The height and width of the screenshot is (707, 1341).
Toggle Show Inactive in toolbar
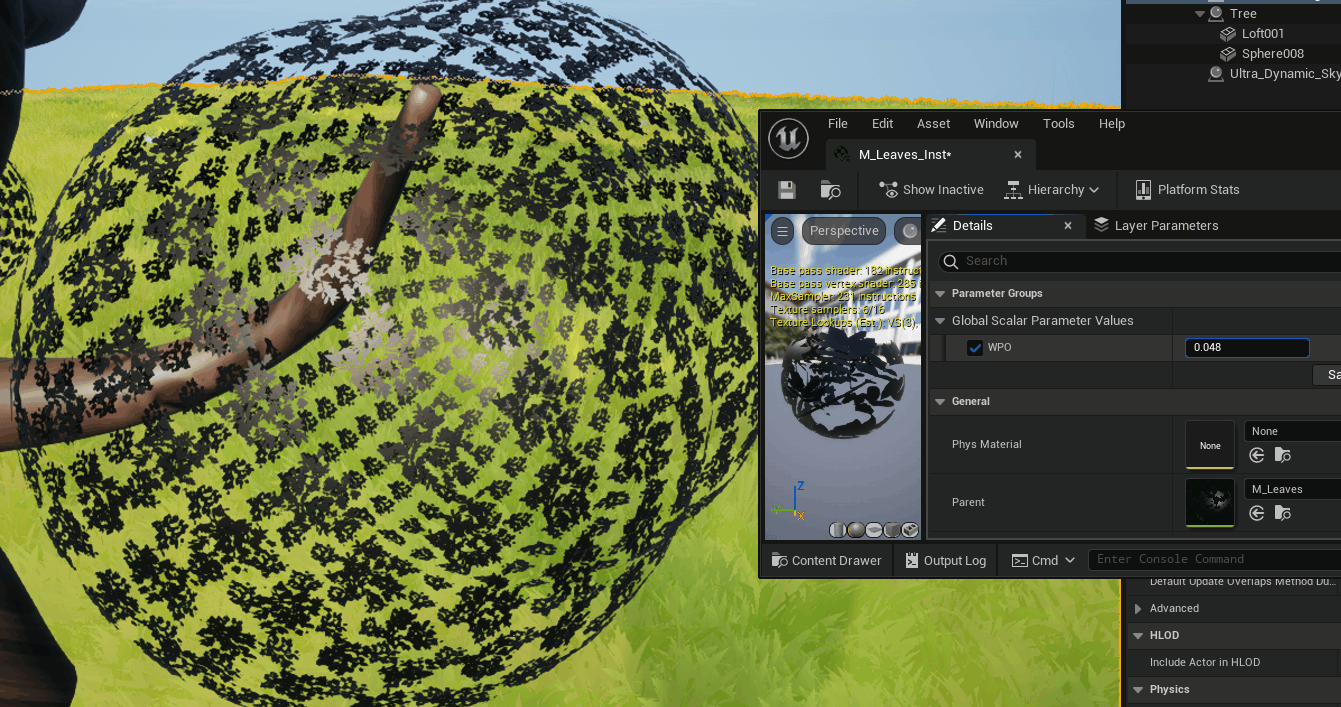click(x=931, y=190)
